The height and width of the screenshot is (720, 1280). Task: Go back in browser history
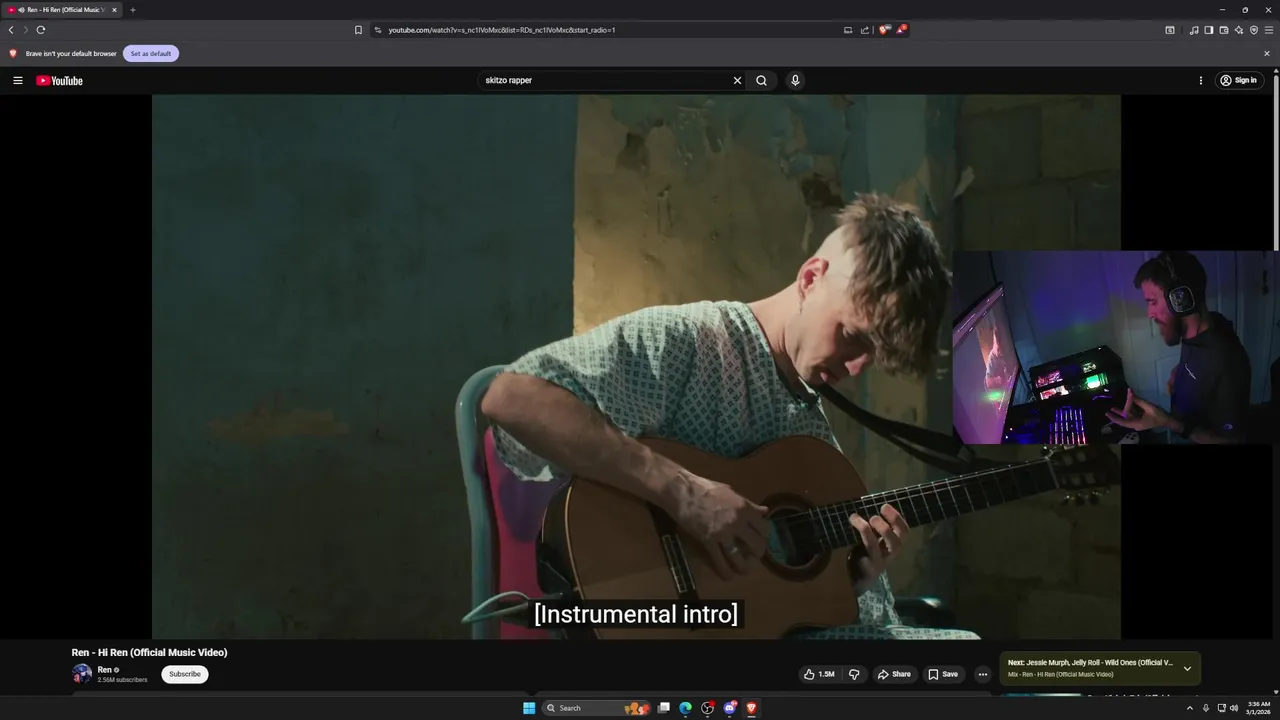coord(11,30)
